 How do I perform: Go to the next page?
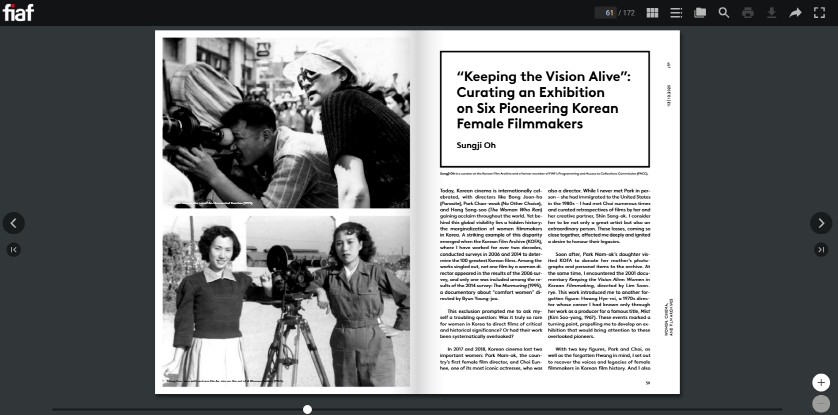click(821, 223)
